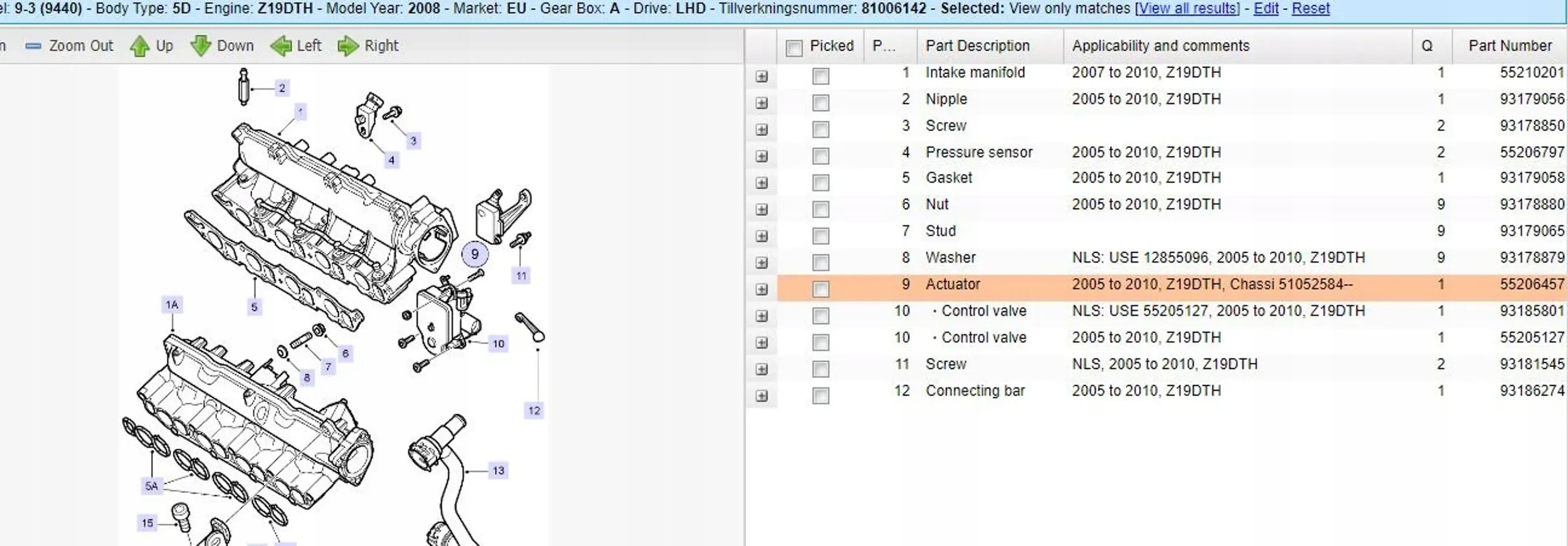Select callout 9 in the diagram

coord(475,255)
